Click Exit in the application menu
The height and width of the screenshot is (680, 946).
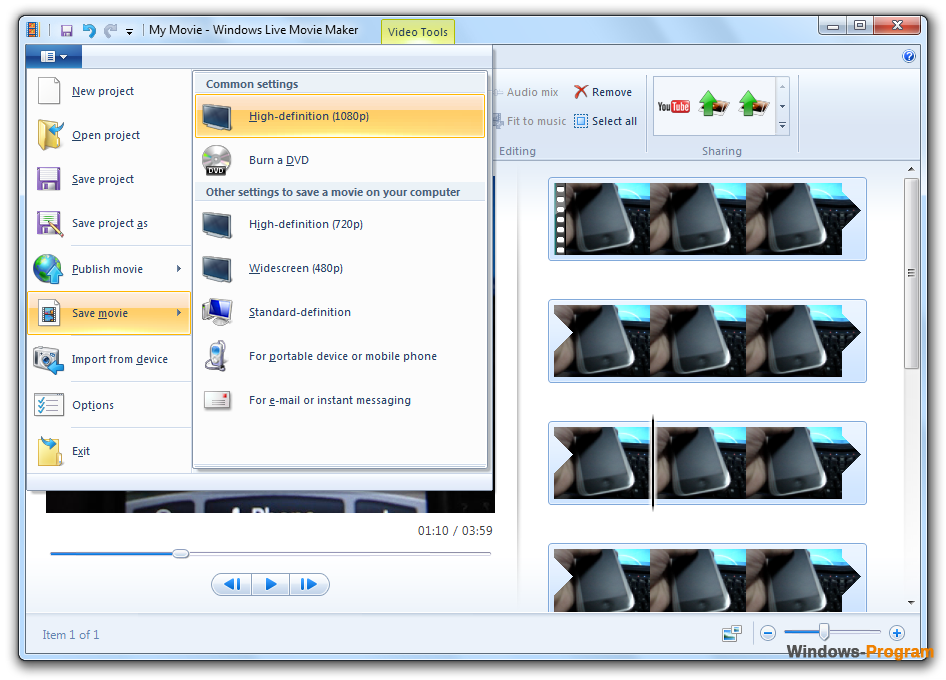[x=110, y=451]
